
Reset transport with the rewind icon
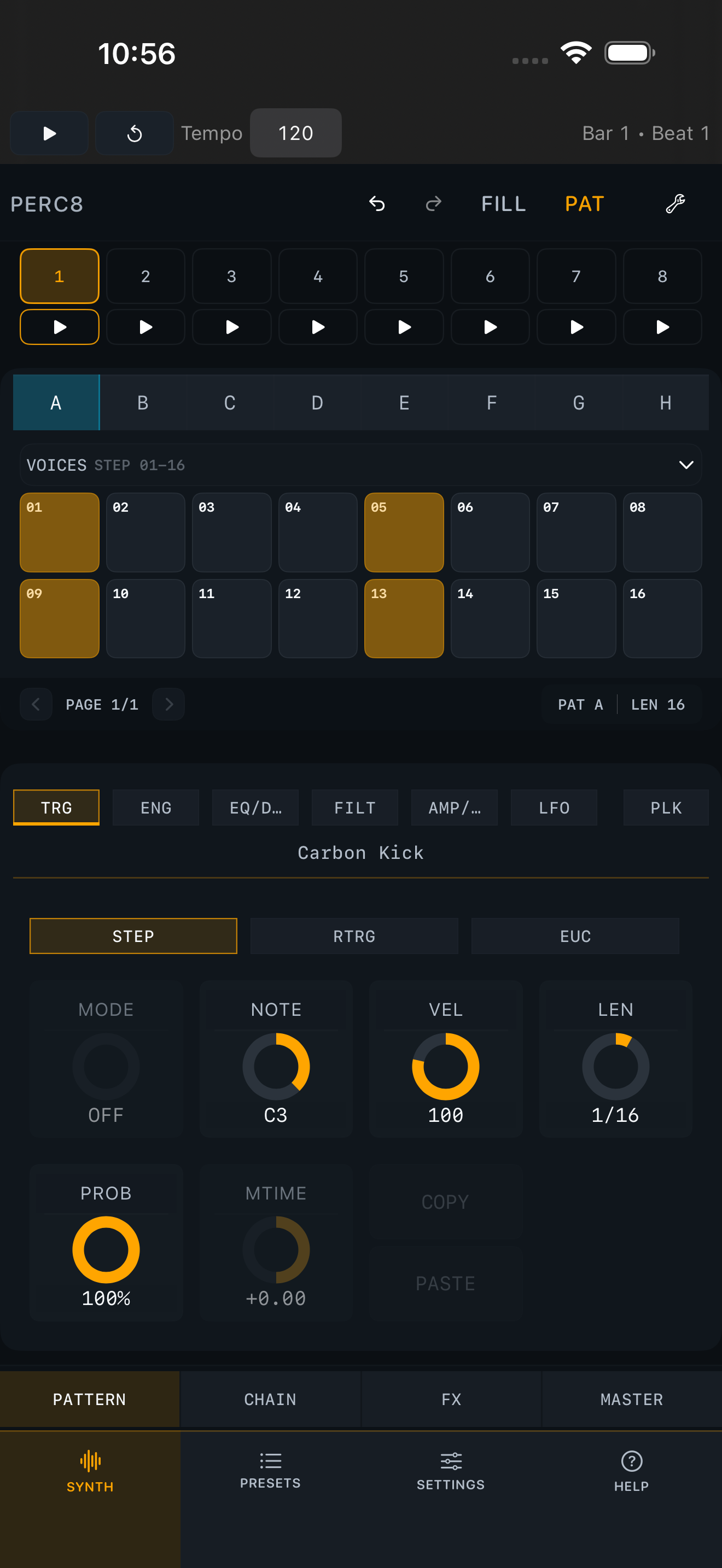tap(135, 133)
